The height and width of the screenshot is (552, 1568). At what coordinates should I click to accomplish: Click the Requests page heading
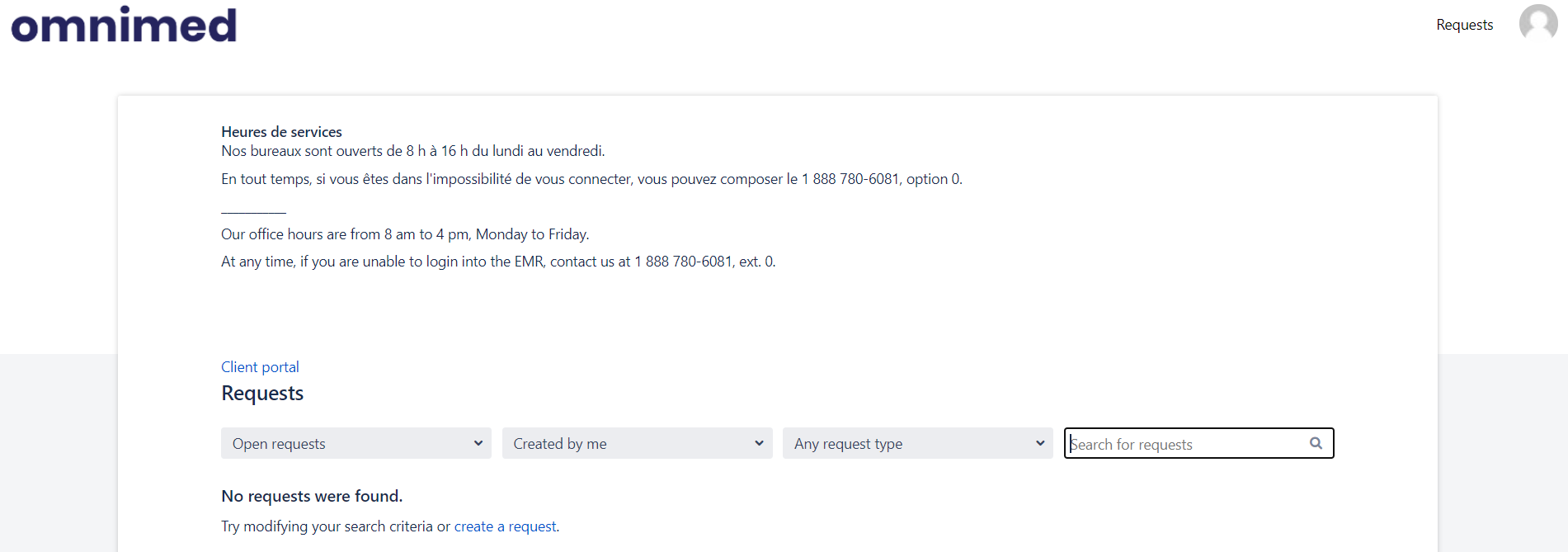pos(262,394)
